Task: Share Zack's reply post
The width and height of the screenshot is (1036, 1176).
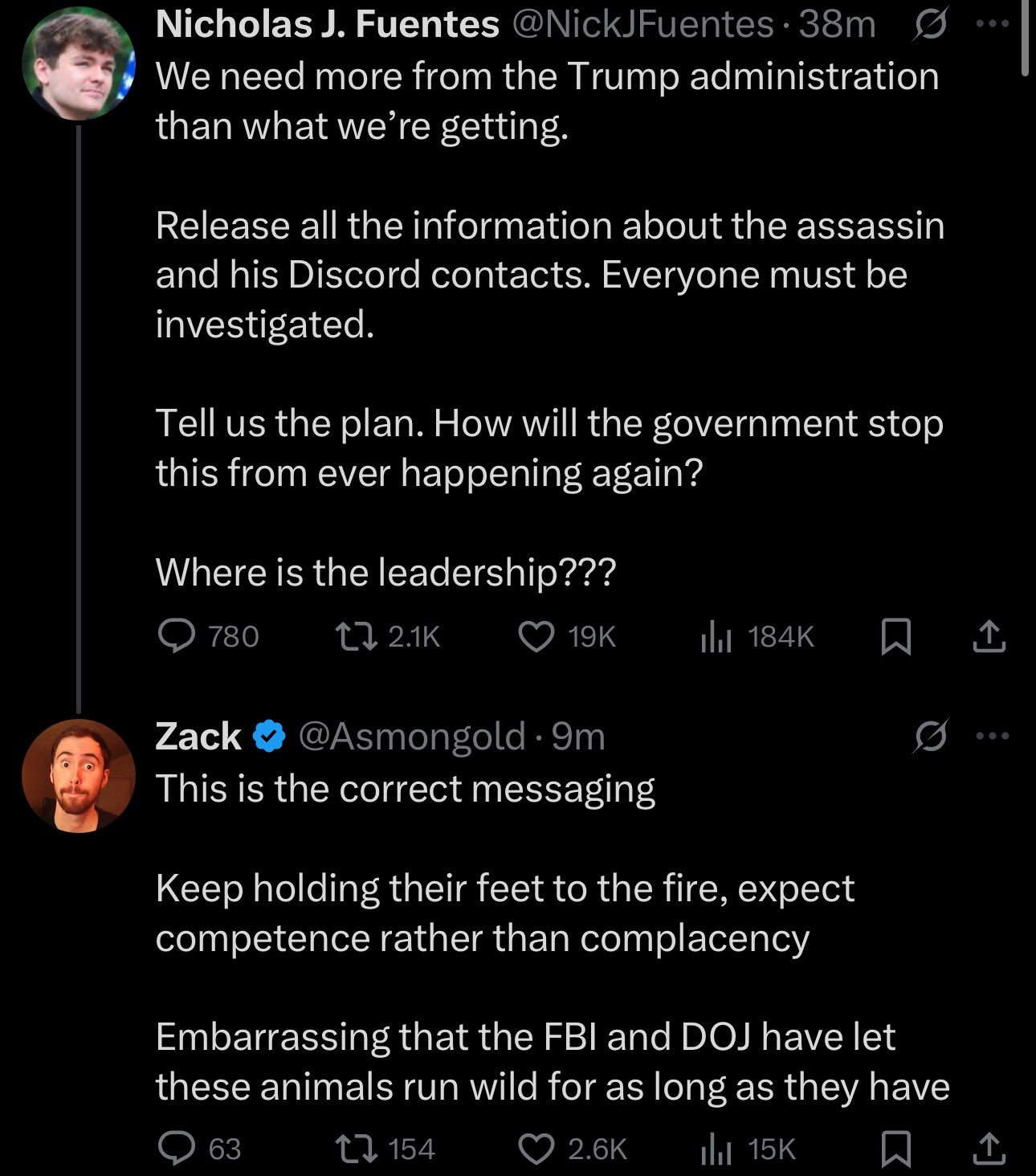Action: point(989,1149)
